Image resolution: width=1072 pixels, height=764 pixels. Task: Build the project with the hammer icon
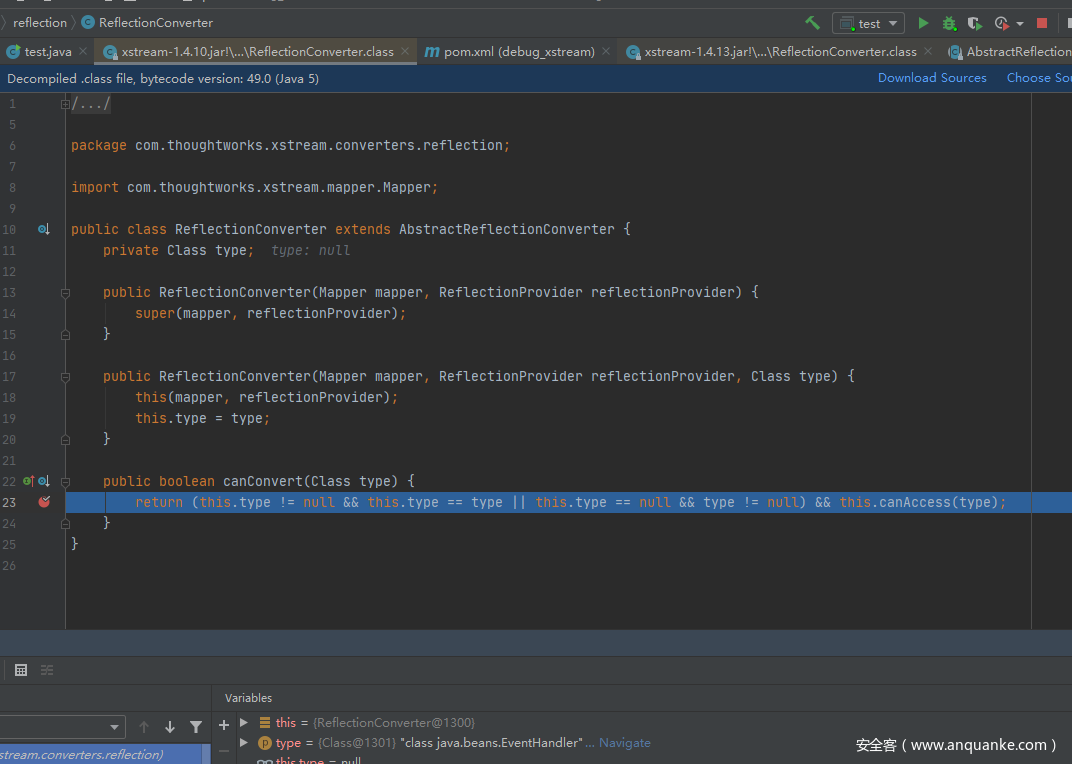tap(812, 23)
